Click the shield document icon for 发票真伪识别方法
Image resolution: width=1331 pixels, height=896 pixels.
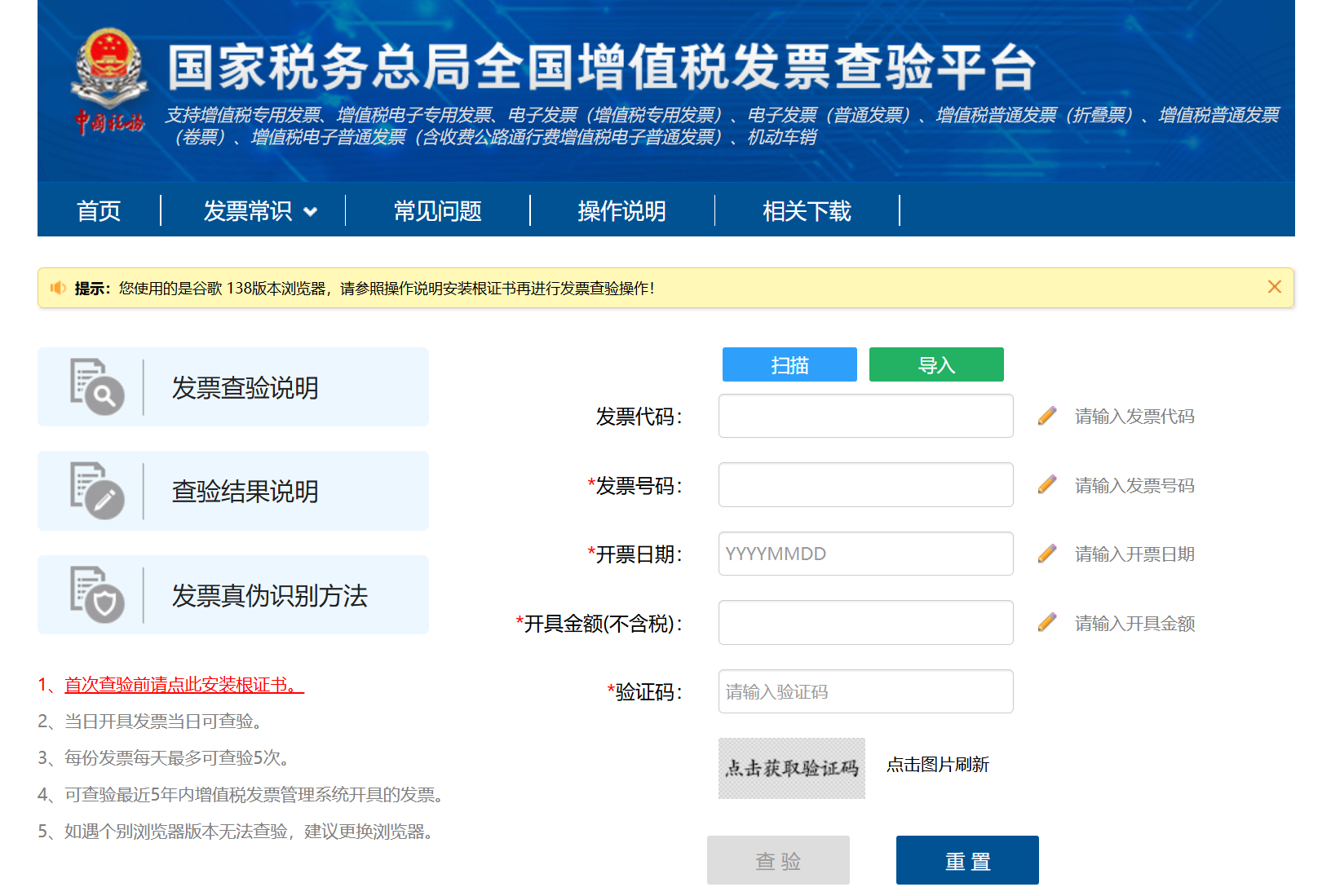pyautogui.click(x=96, y=594)
